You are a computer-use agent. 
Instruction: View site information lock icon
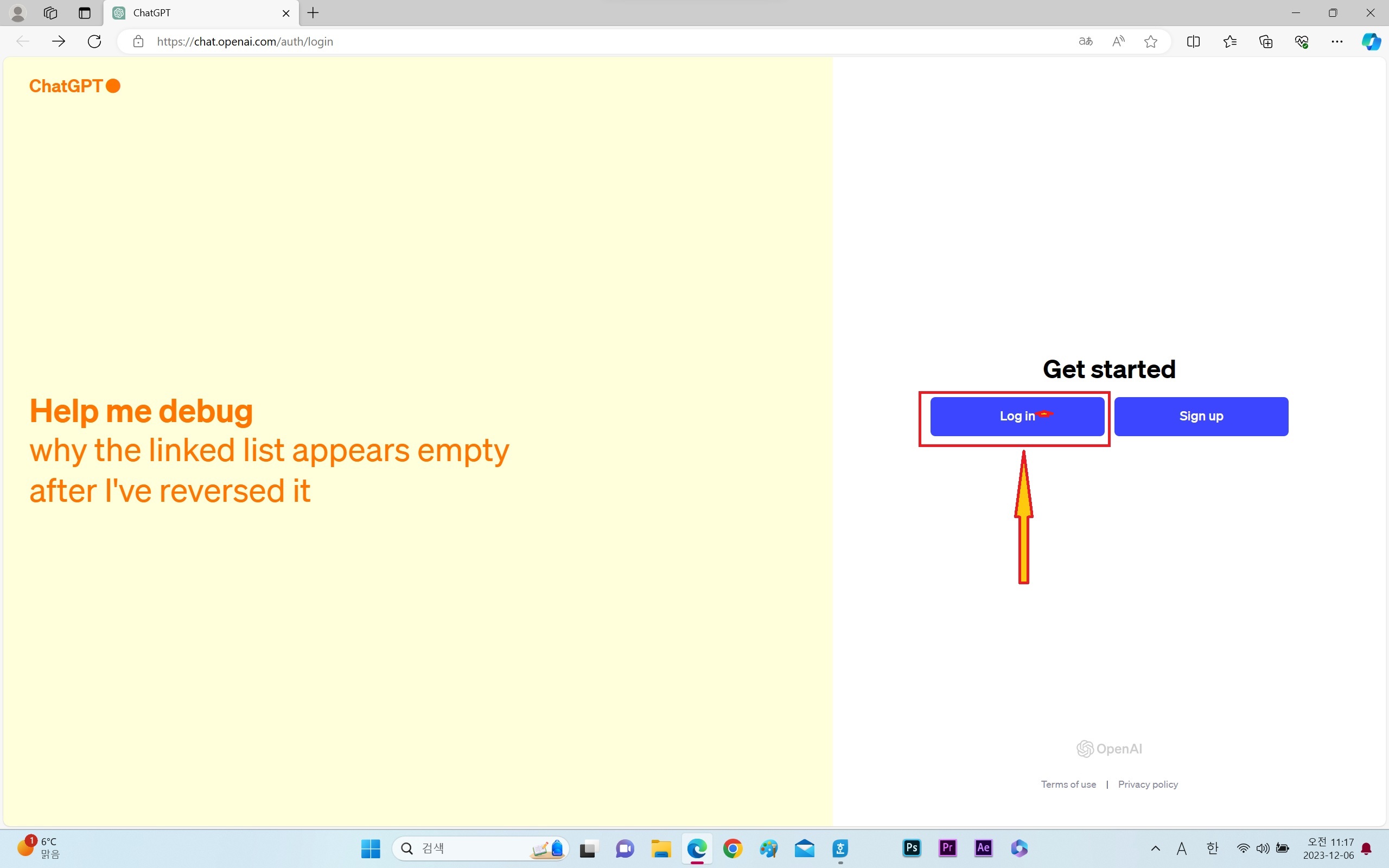tap(138, 41)
